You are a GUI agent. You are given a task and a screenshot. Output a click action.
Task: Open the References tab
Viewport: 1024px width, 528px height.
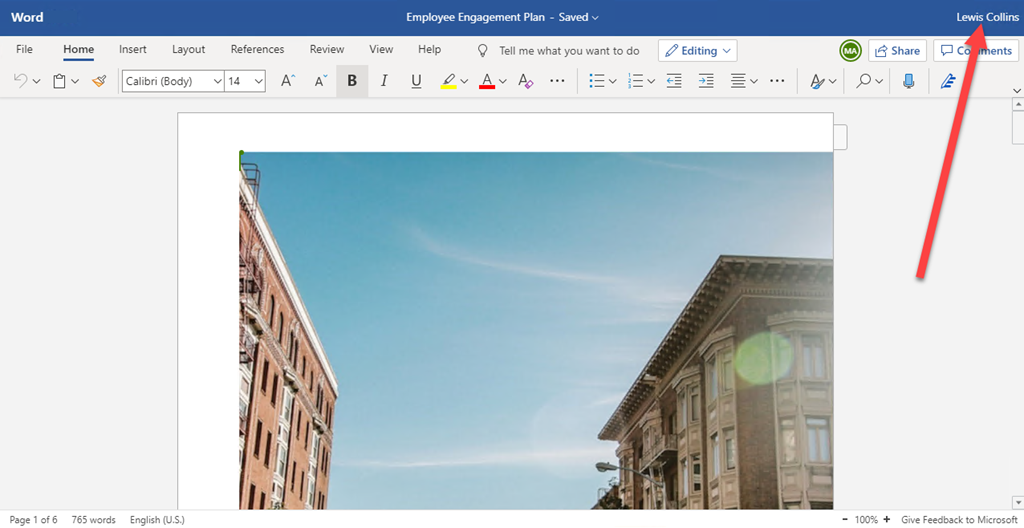coord(257,50)
